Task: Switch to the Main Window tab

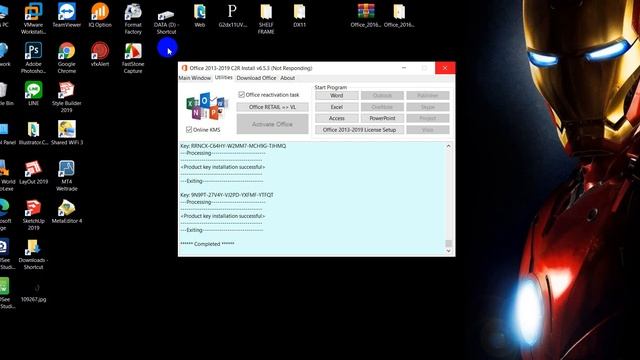Action: point(195,78)
